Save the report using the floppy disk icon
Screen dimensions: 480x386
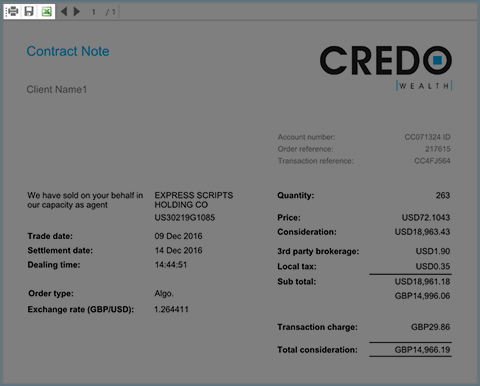29,12
